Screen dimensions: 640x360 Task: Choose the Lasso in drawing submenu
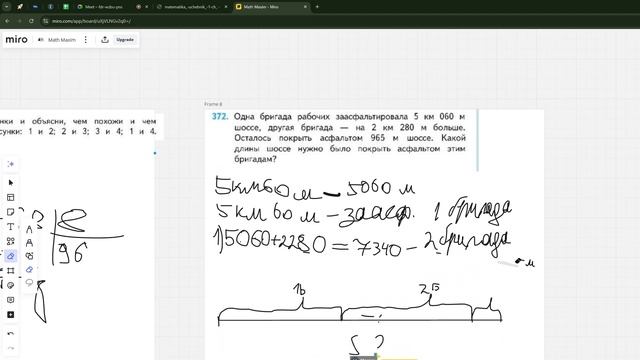coord(29,282)
